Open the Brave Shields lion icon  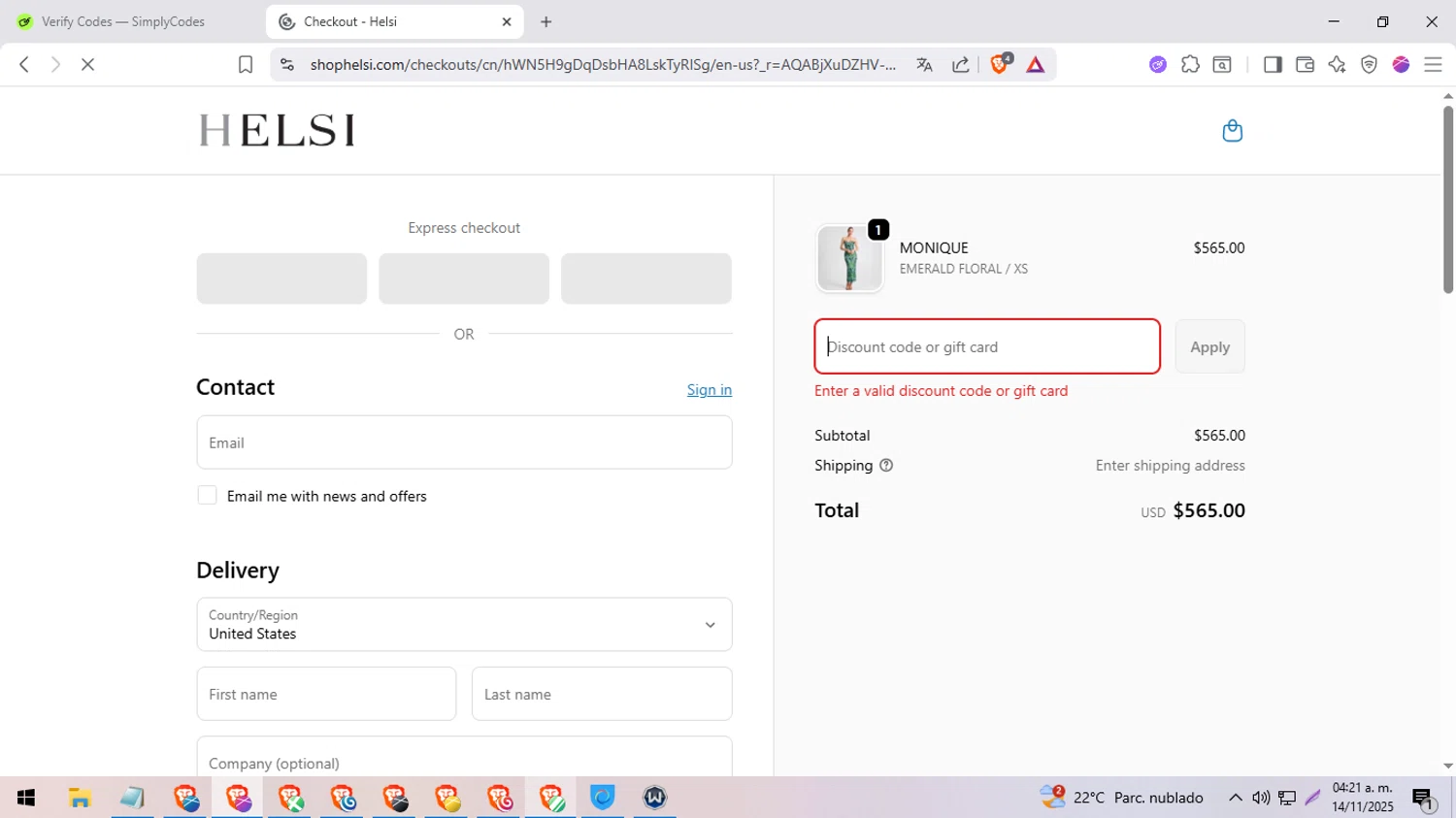1000,65
